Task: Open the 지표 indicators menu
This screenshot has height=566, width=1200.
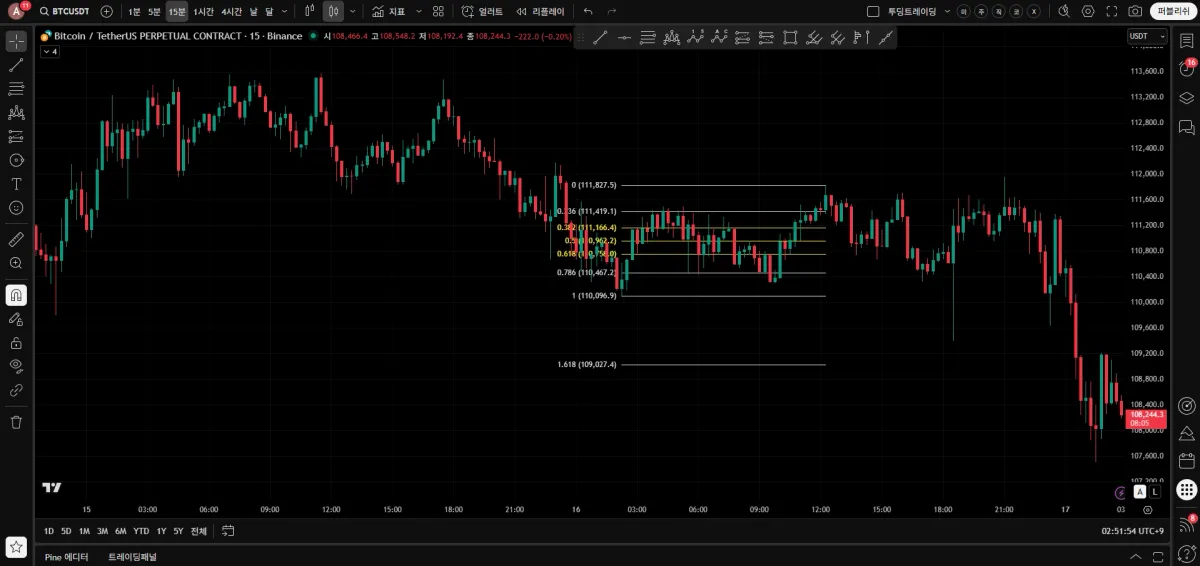Action: click(389, 11)
